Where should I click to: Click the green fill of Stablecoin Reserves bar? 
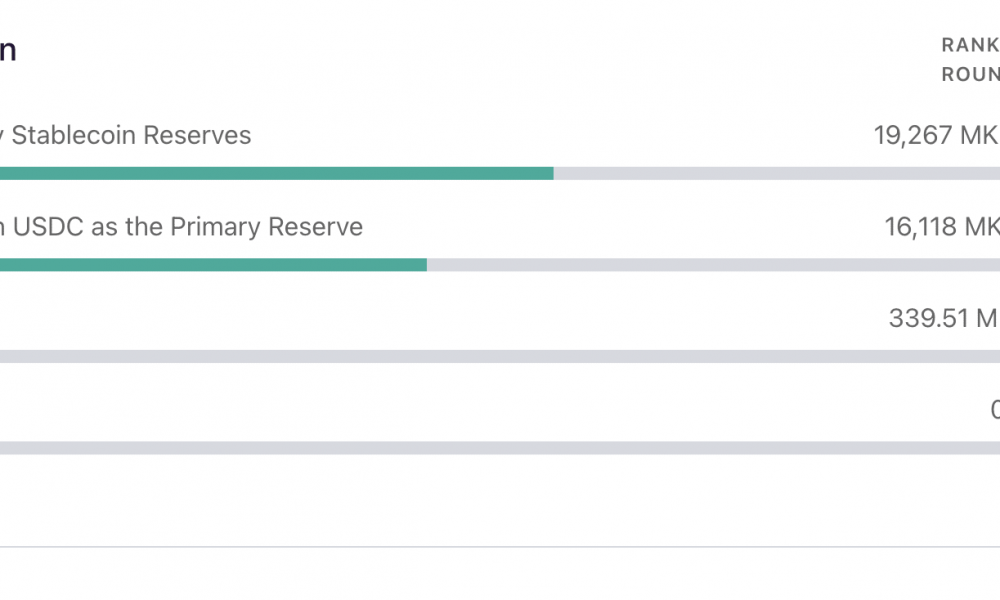point(277,173)
